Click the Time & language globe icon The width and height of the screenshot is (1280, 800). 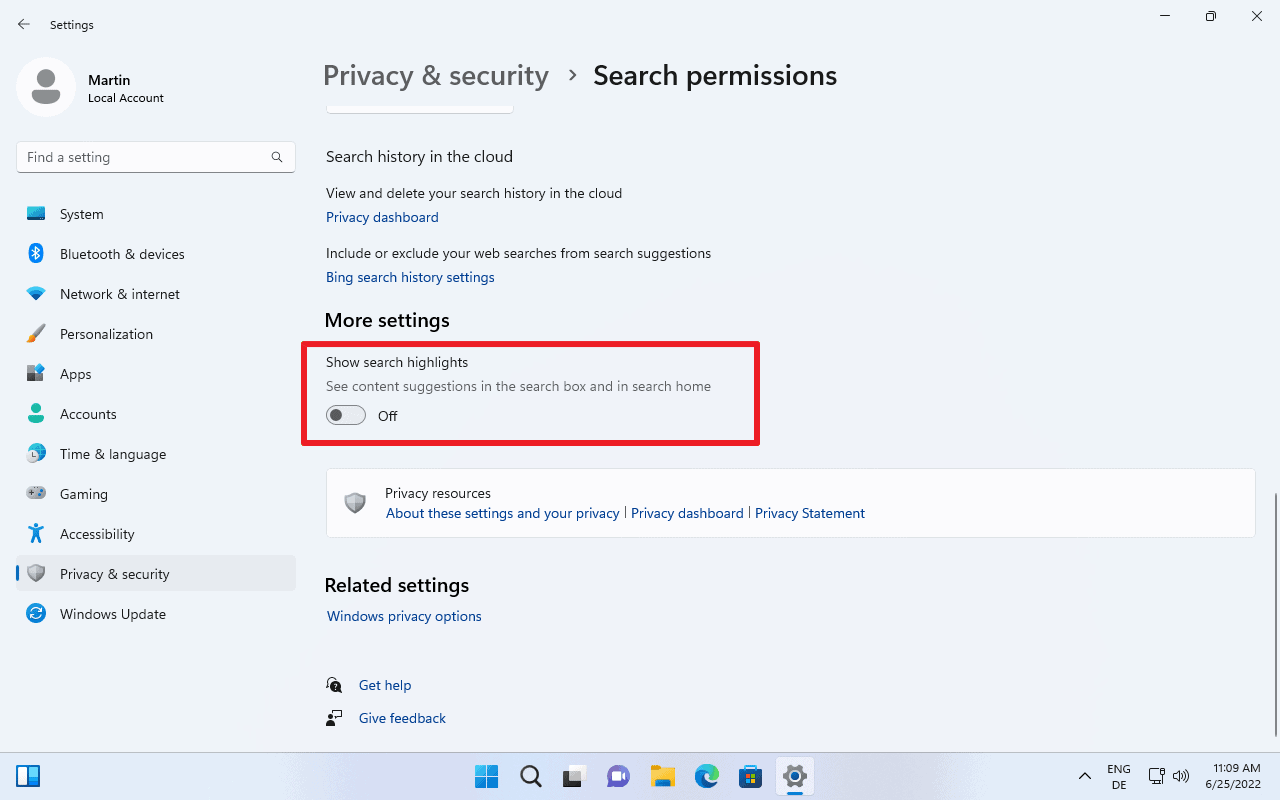36,454
